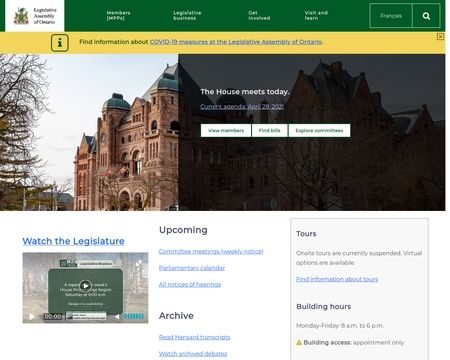Viewport: 450px width, 360px height.
Task: Open Read Hansard transcripts link
Action: [x=194, y=337]
